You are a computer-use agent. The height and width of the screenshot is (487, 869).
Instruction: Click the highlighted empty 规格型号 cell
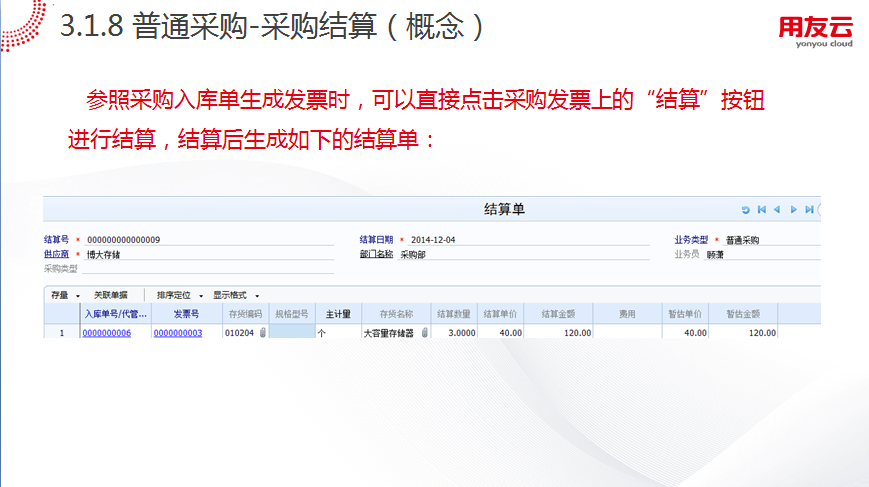click(292, 331)
